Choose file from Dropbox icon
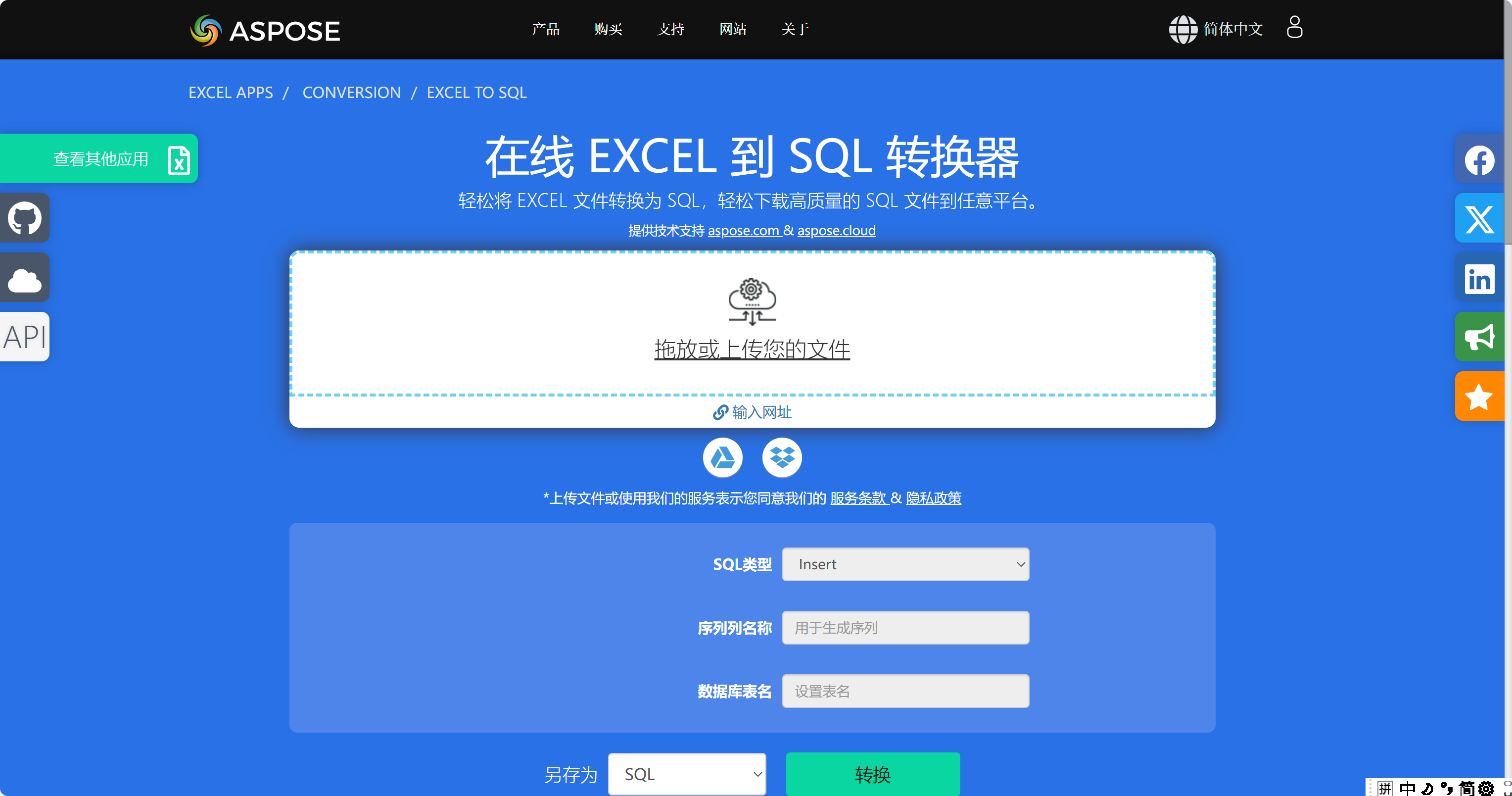1512x796 pixels. click(782, 457)
